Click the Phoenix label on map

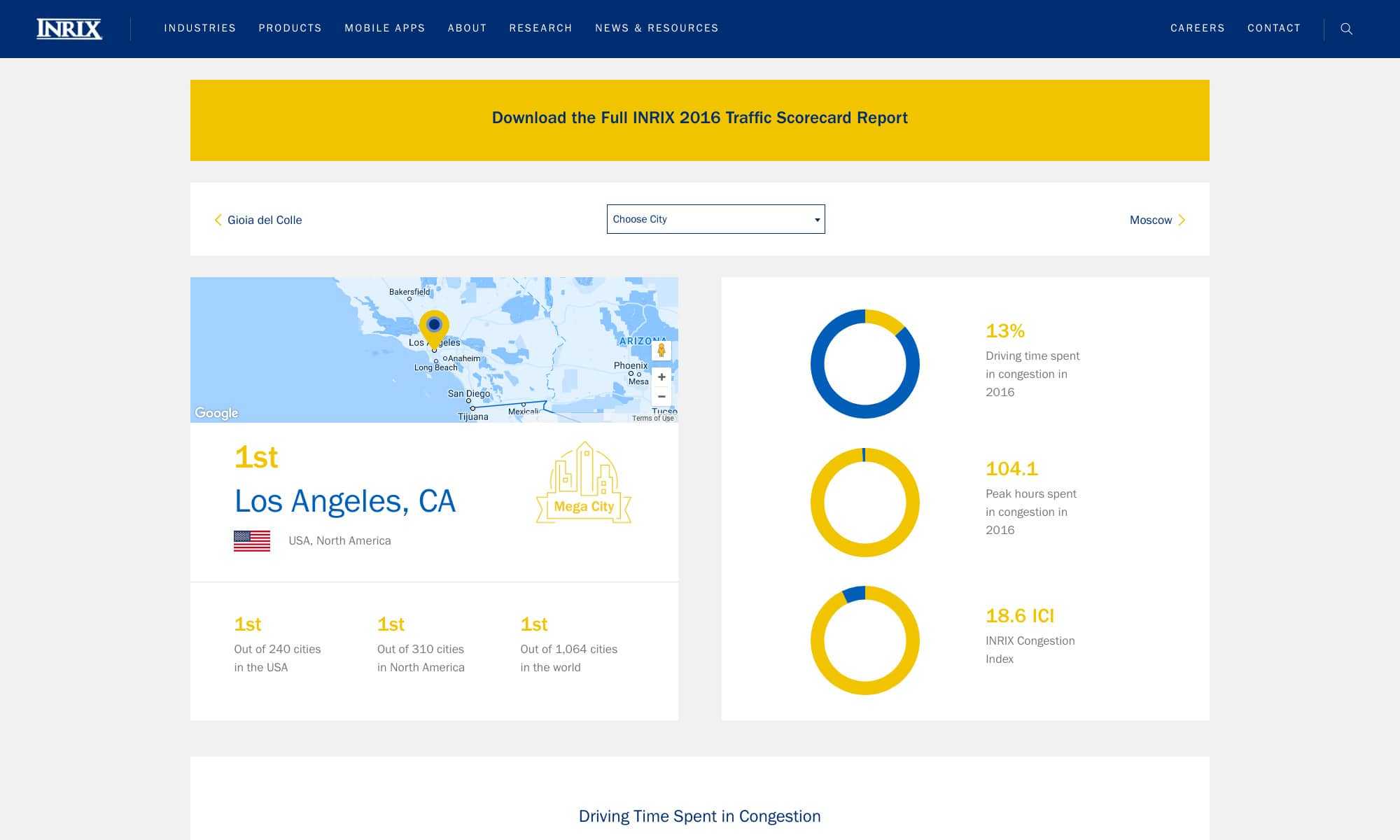coord(631,365)
